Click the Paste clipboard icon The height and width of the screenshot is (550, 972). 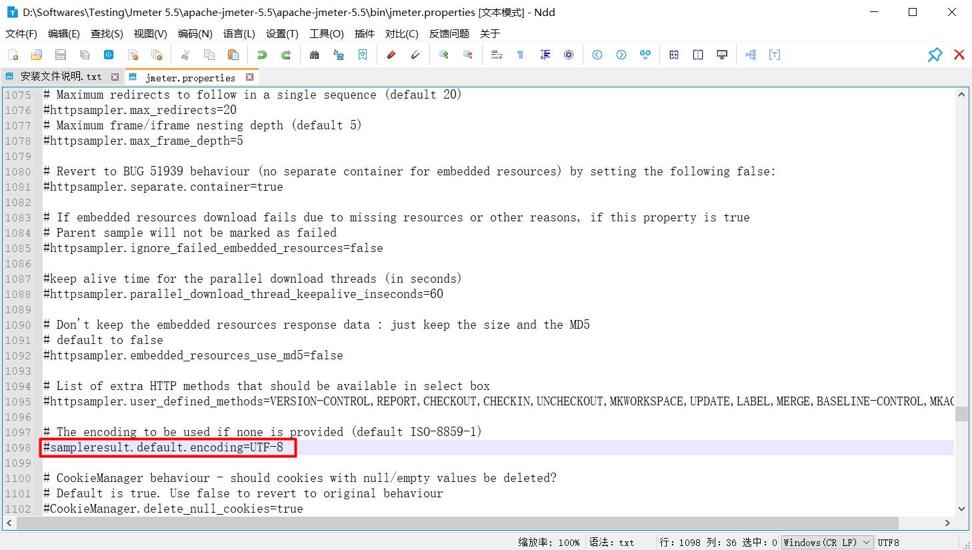coord(233,55)
